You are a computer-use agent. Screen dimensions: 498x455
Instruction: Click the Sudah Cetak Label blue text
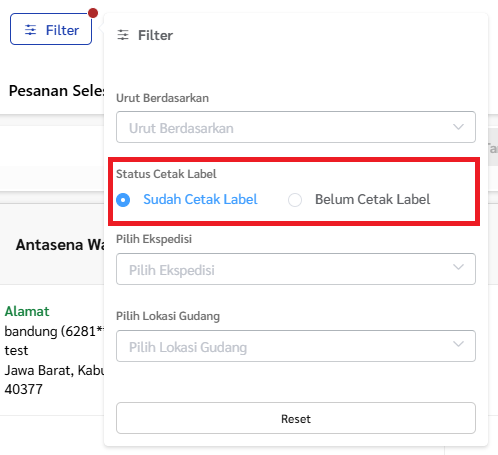(x=200, y=199)
